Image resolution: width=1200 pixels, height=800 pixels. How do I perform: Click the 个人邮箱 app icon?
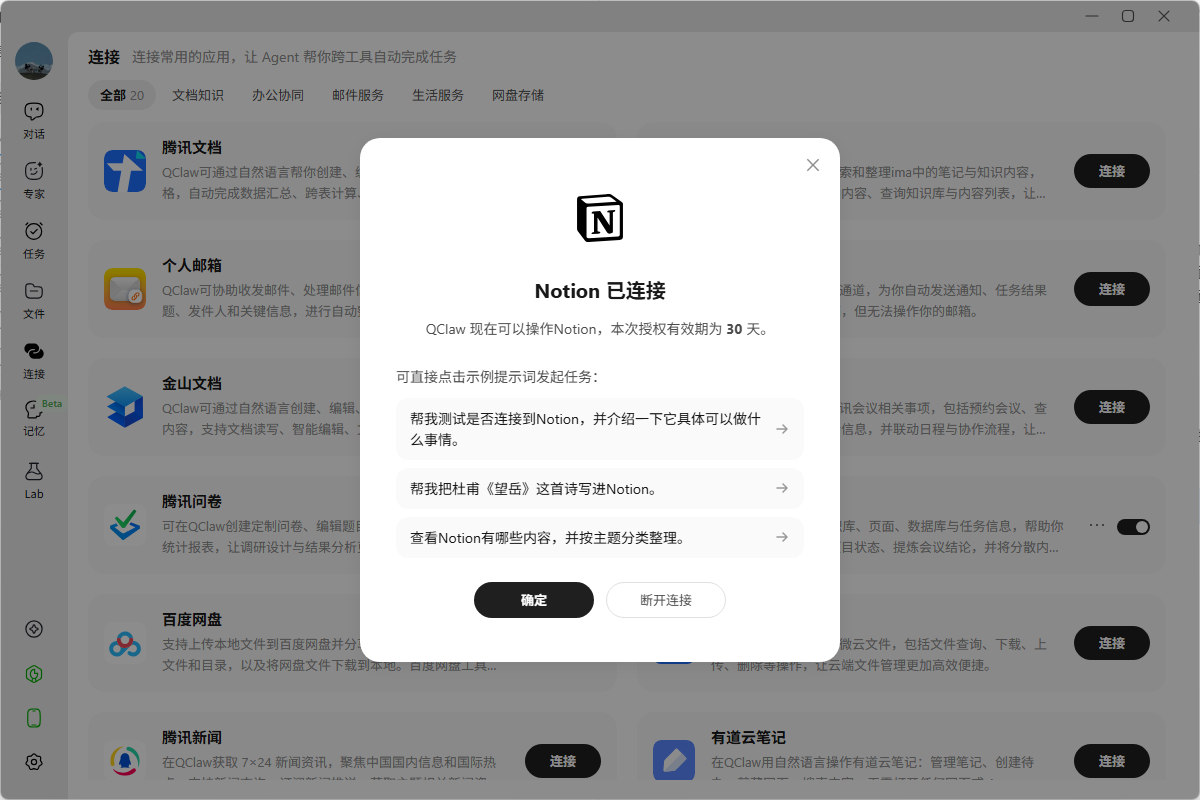coord(125,289)
